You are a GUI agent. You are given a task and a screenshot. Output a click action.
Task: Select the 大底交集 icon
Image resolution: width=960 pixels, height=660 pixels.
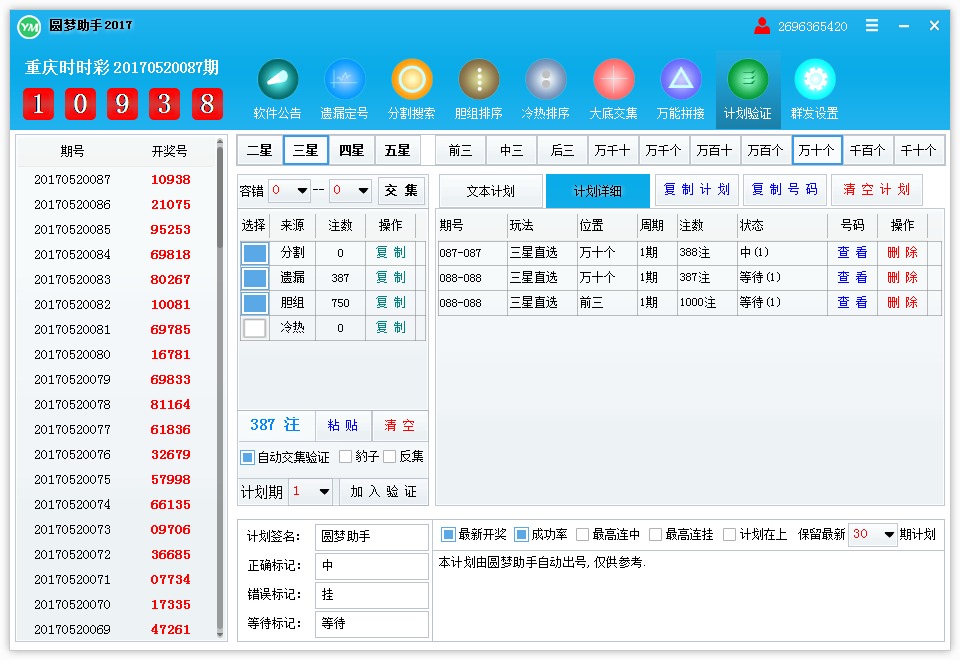613,80
